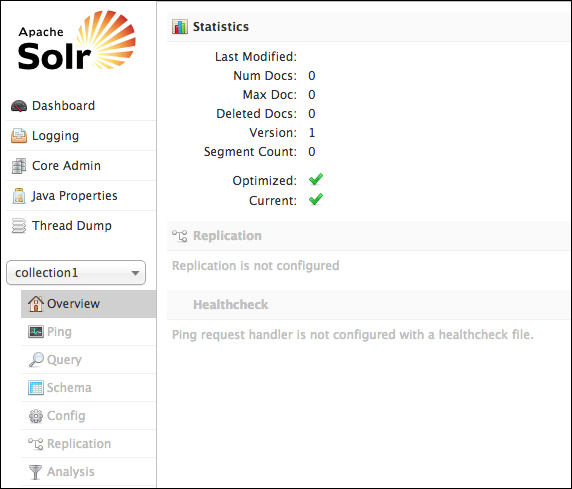Click the Current green checkmark
The height and width of the screenshot is (489, 572).
pyautogui.click(x=316, y=199)
